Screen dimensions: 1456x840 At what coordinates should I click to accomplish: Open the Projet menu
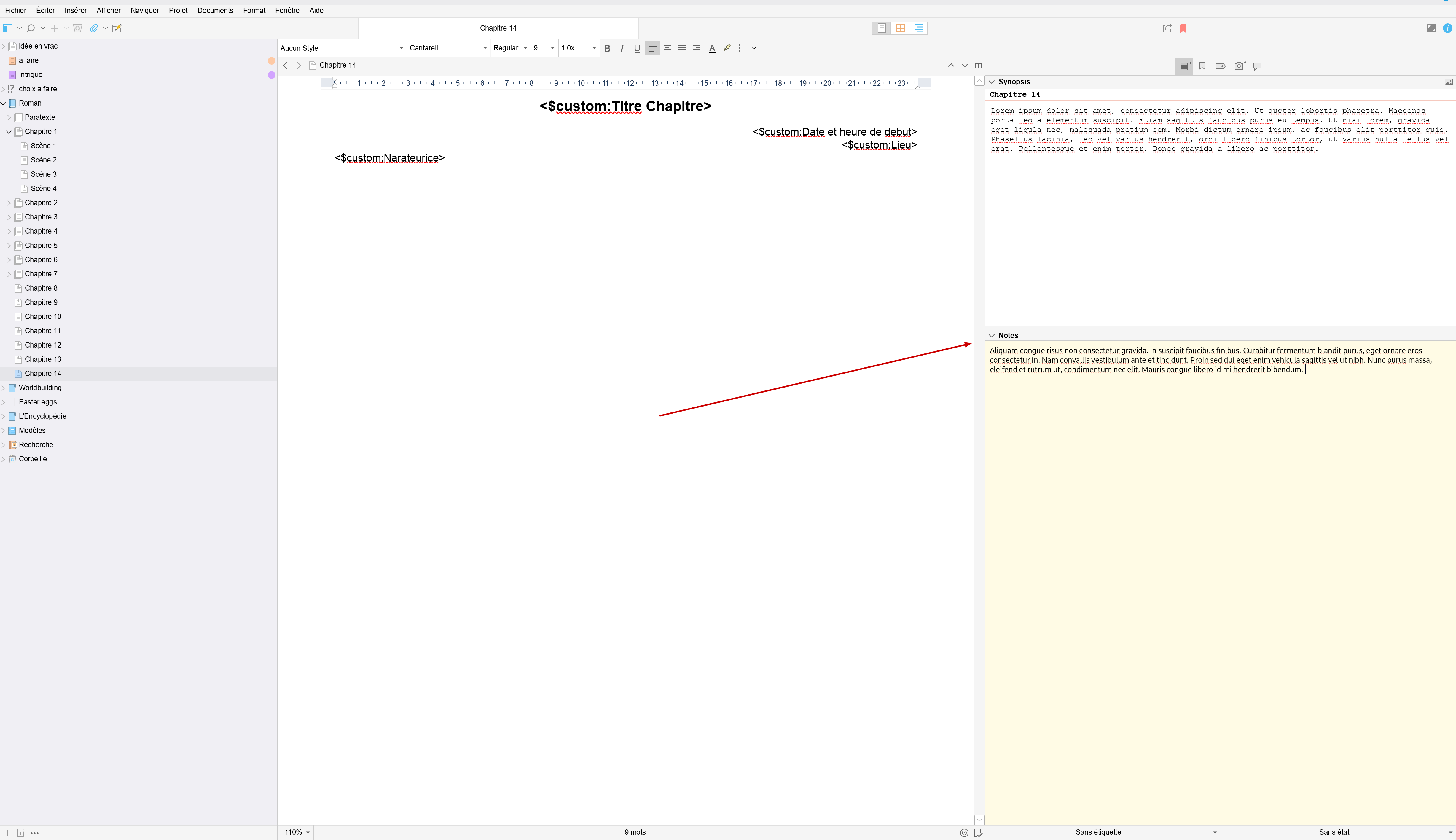click(178, 10)
